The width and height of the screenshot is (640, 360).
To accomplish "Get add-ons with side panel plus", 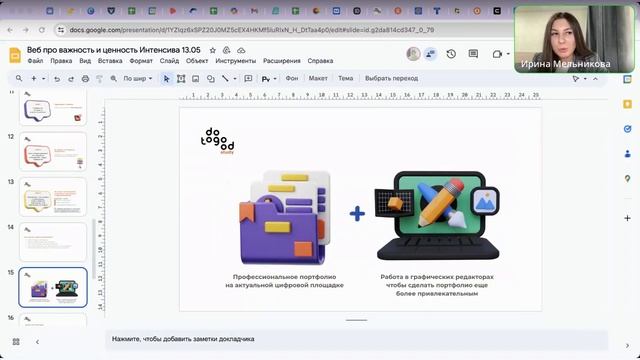I will (x=627, y=218).
